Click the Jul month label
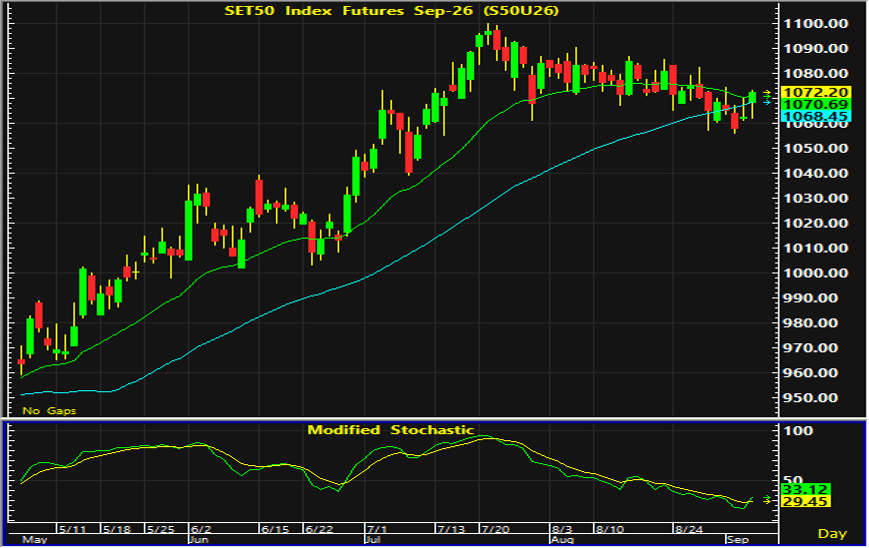Image resolution: width=869 pixels, height=548 pixels. tap(373, 540)
